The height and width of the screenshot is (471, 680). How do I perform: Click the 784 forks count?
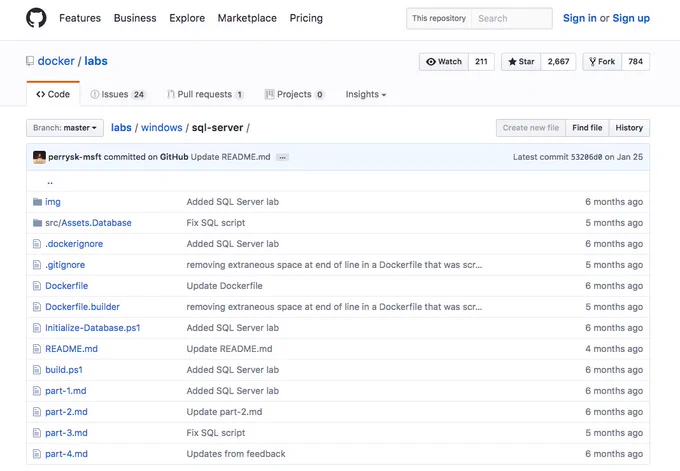pyautogui.click(x=635, y=62)
